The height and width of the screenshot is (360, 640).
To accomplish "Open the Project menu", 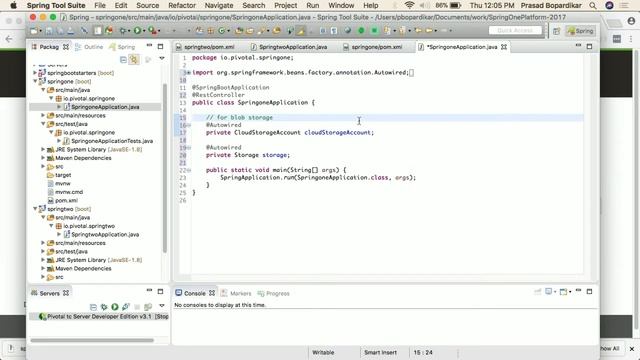I will 285,5.
